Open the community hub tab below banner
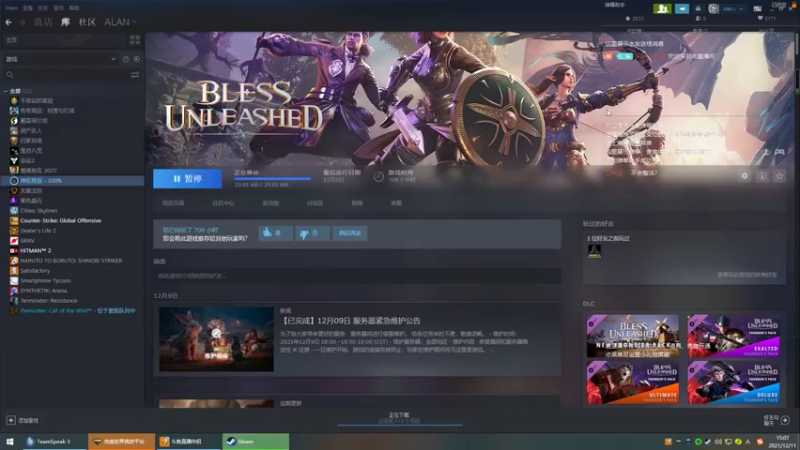The width and height of the screenshot is (800, 450). (223, 203)
